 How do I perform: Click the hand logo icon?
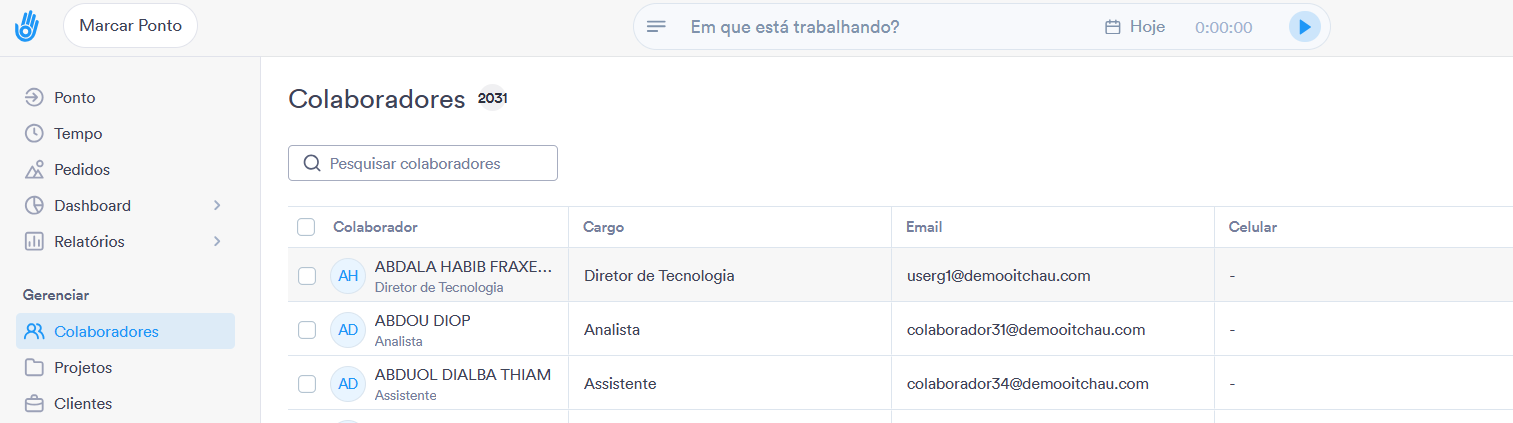27,26
